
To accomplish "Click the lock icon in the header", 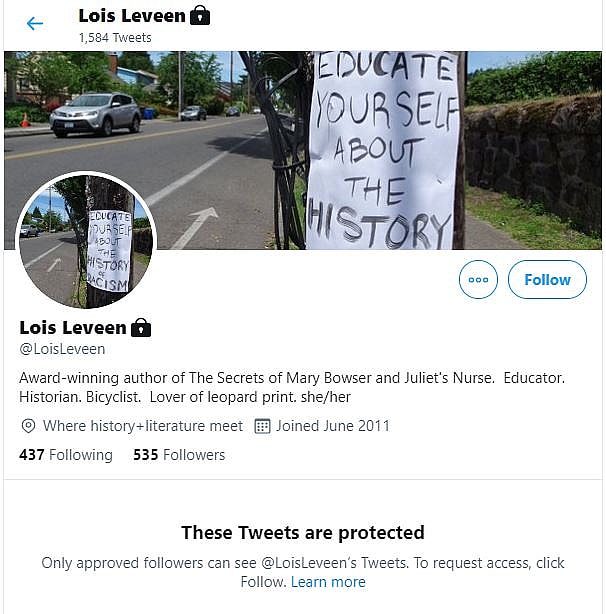I will click(x=200, y=15).
